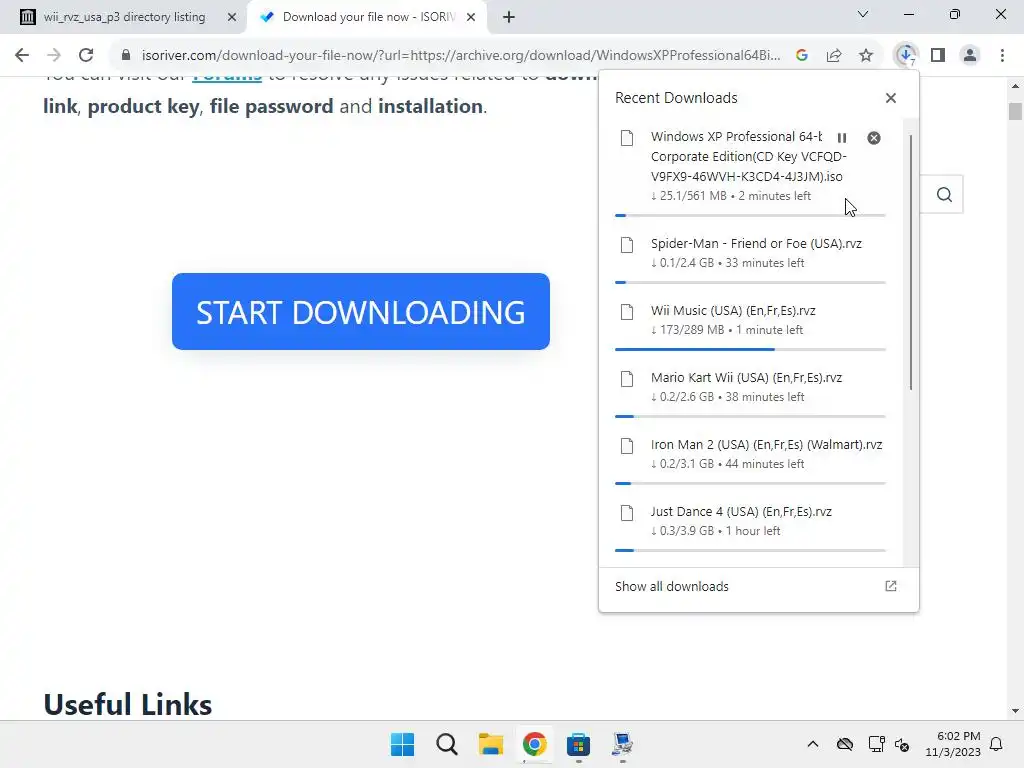Go forward to the next page
The width and height of the screenshot is (1024, 768).
tap(54, 55)
